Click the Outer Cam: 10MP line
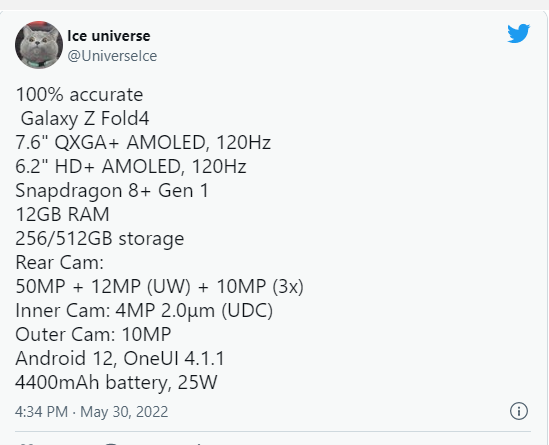Viewport: 549px width, 445px height. [93, 334]
